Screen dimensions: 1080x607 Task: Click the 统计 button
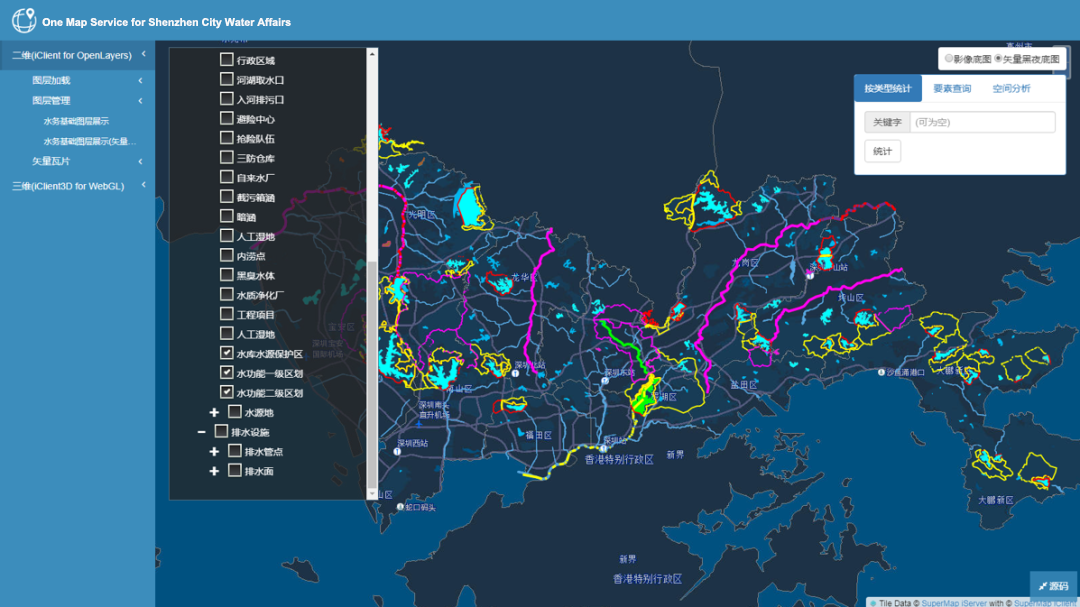point(882,151)
